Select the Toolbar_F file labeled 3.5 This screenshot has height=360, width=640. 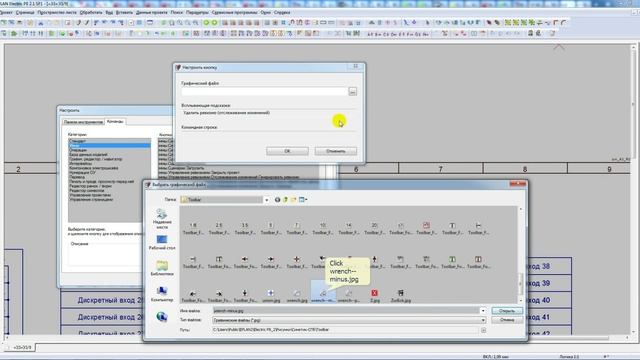244,229
